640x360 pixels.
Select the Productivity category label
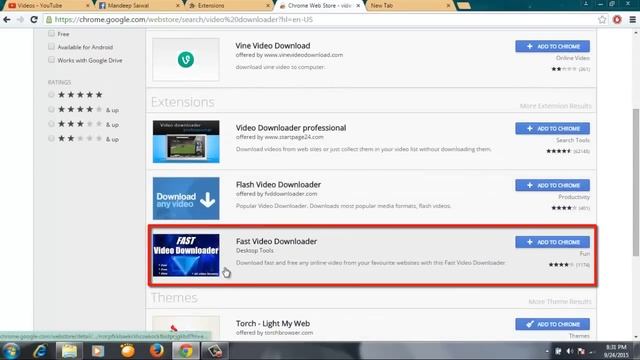coord(574,197)
